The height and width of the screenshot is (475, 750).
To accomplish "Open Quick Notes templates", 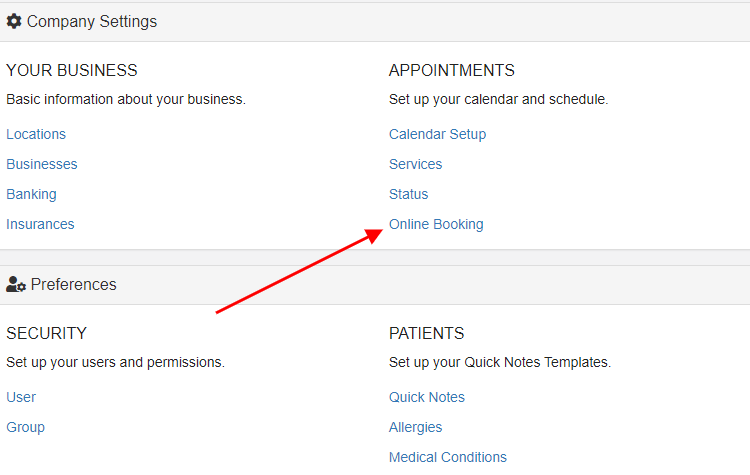I will [x=427, y=397].
